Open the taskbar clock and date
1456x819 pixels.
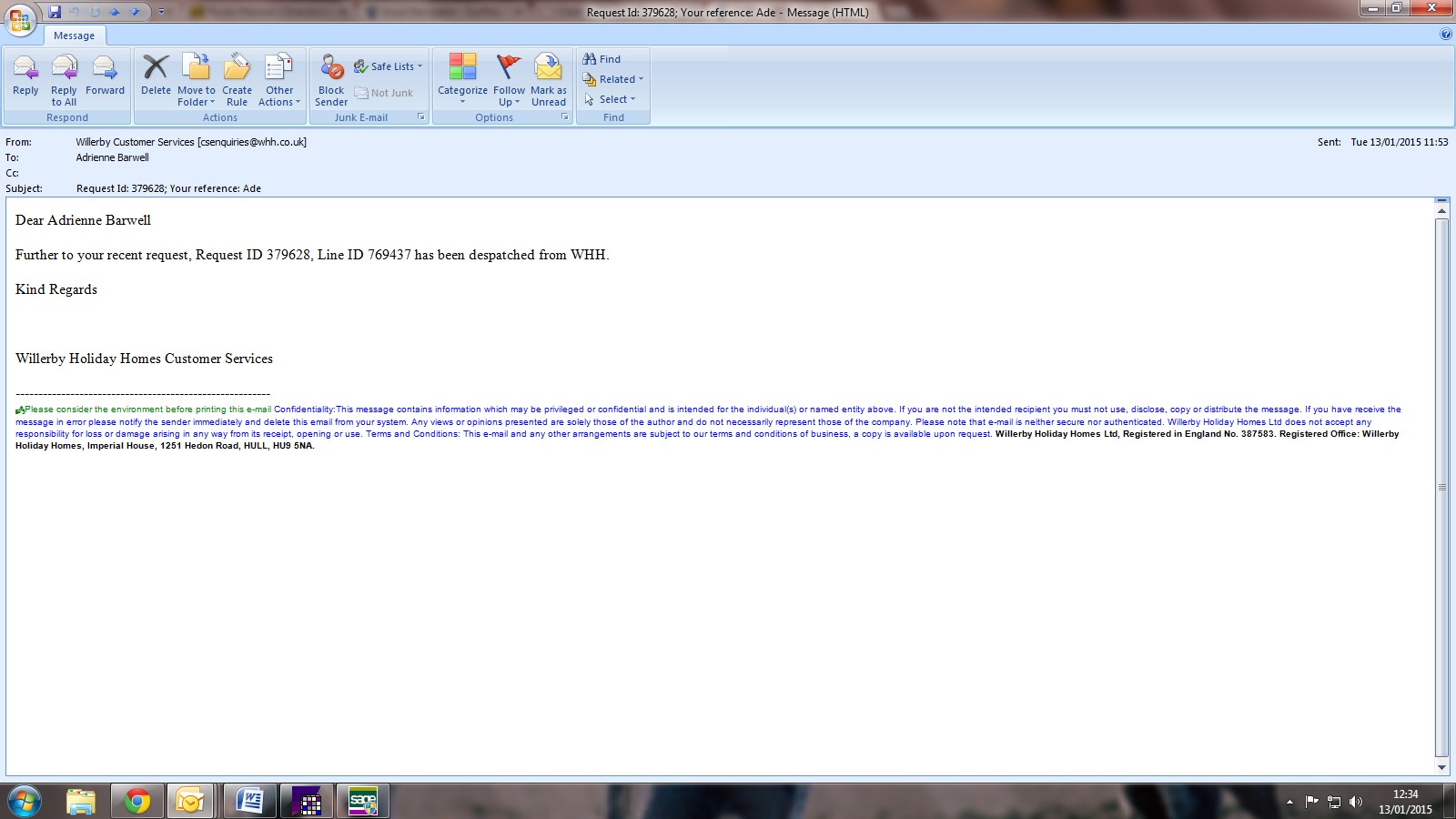coord(1405,802)
